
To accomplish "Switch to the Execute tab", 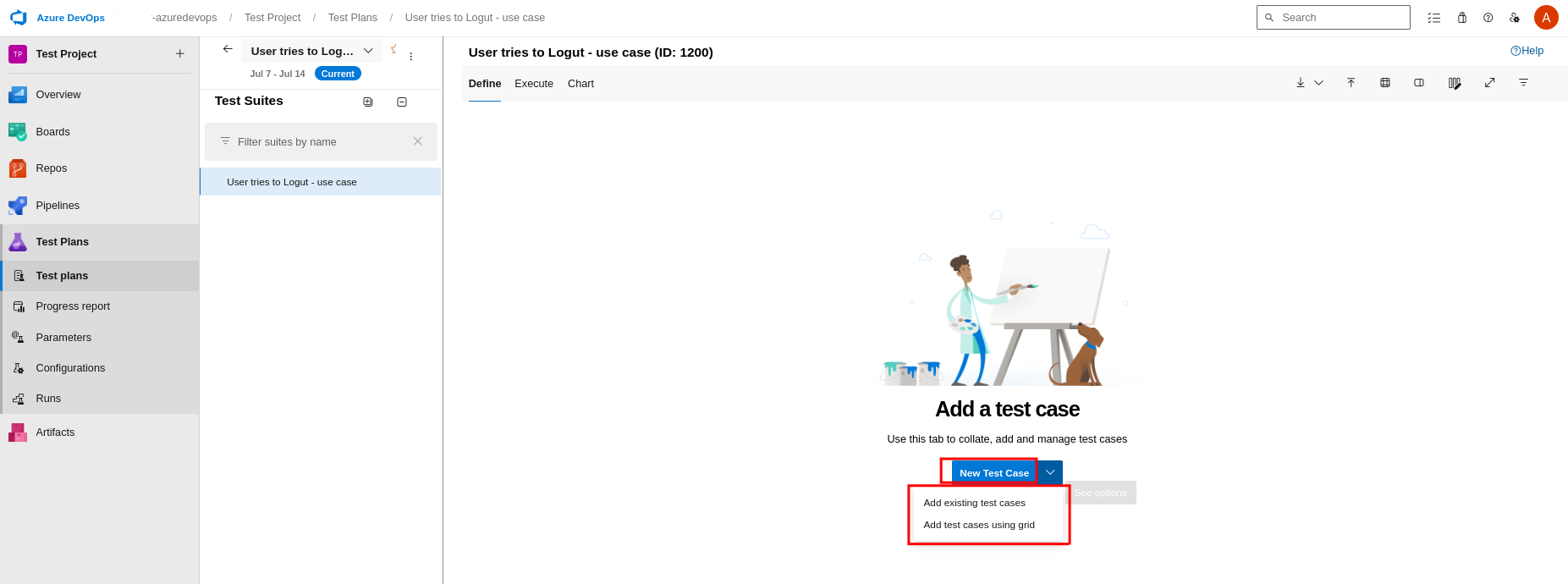I will (x=533, y=84).
